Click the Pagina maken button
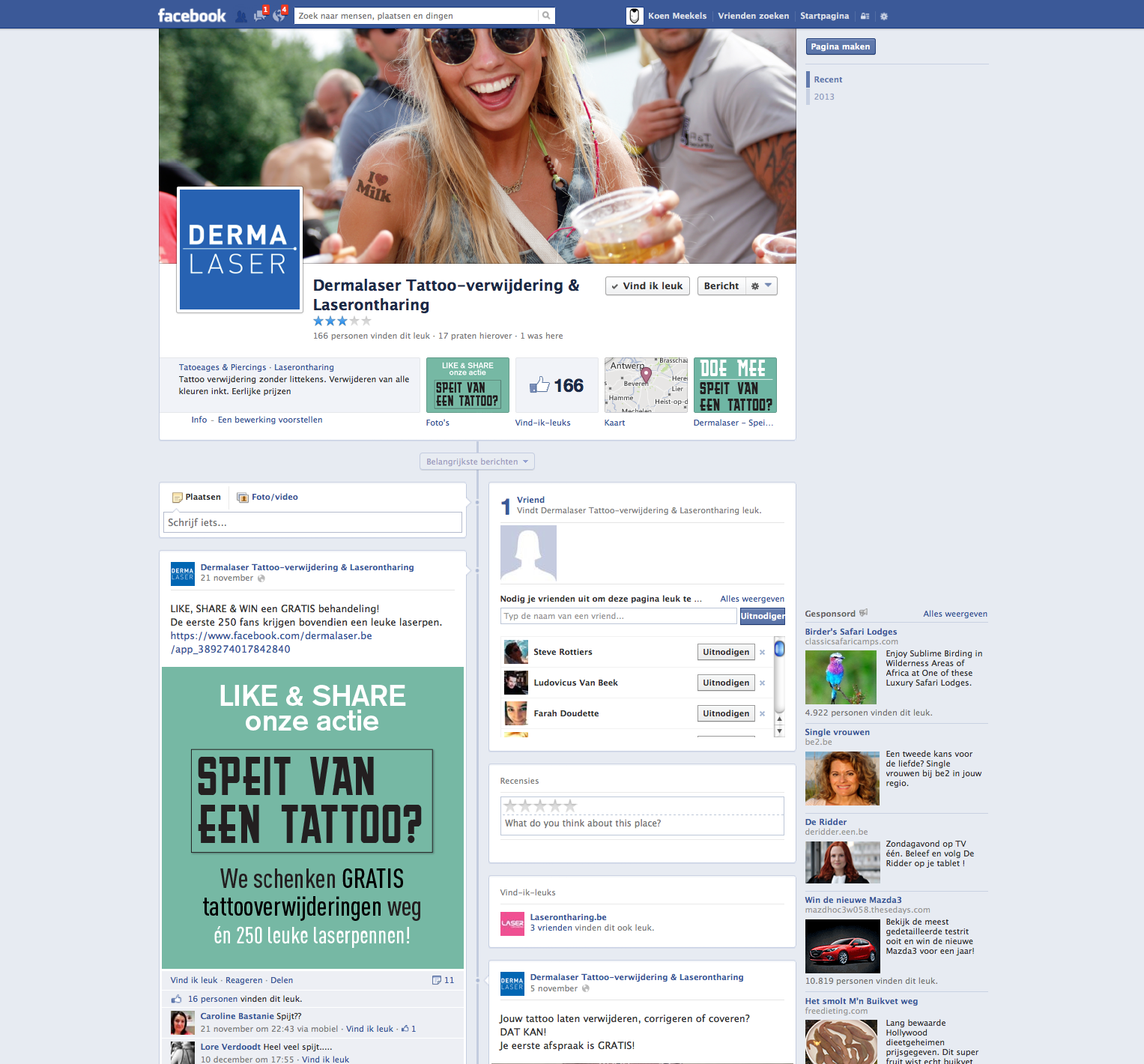The height and width of the screenshot is (1064, 1144). coord(841,46)
